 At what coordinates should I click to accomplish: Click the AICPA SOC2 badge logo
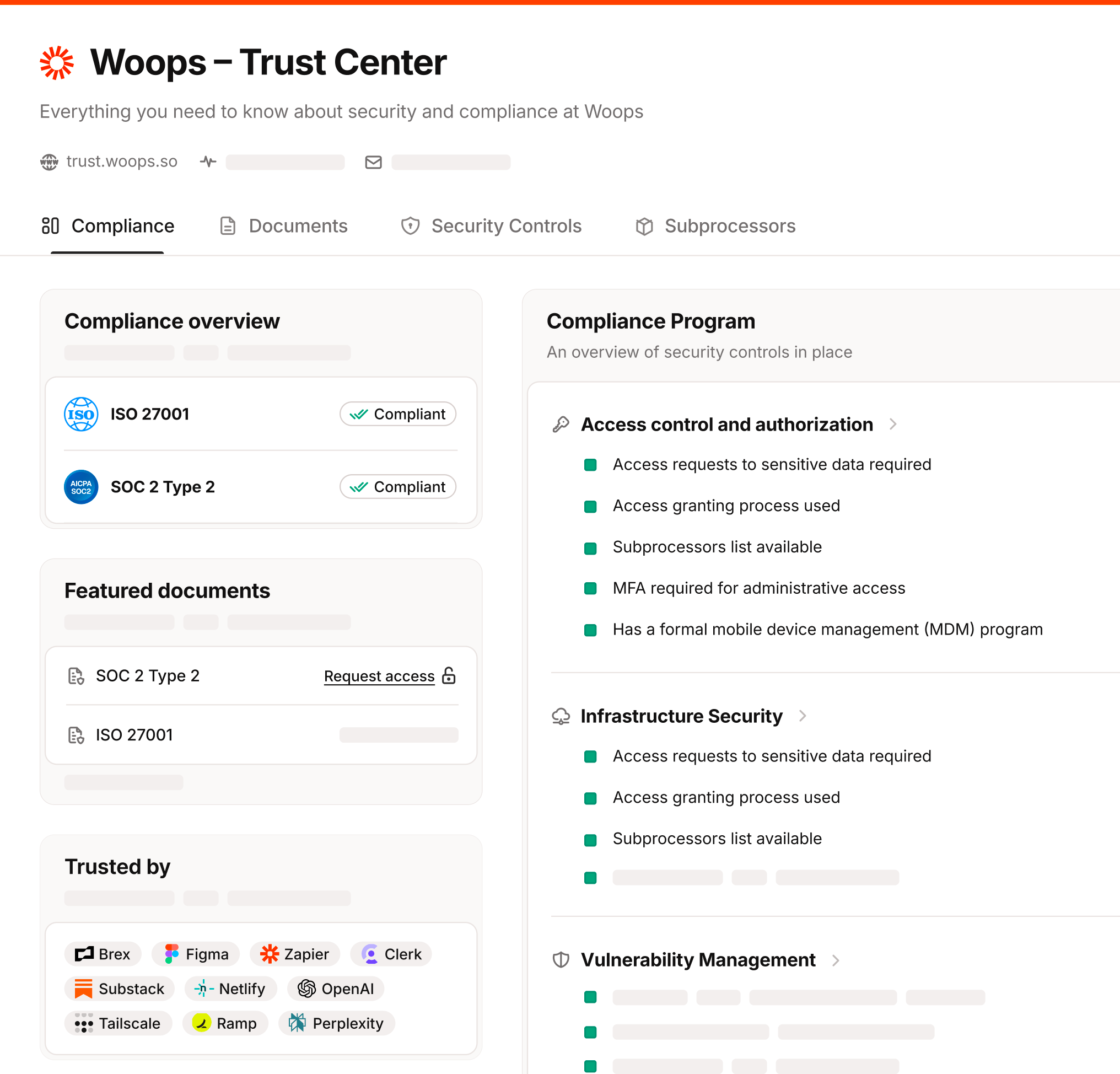click(x=80, y=487)
